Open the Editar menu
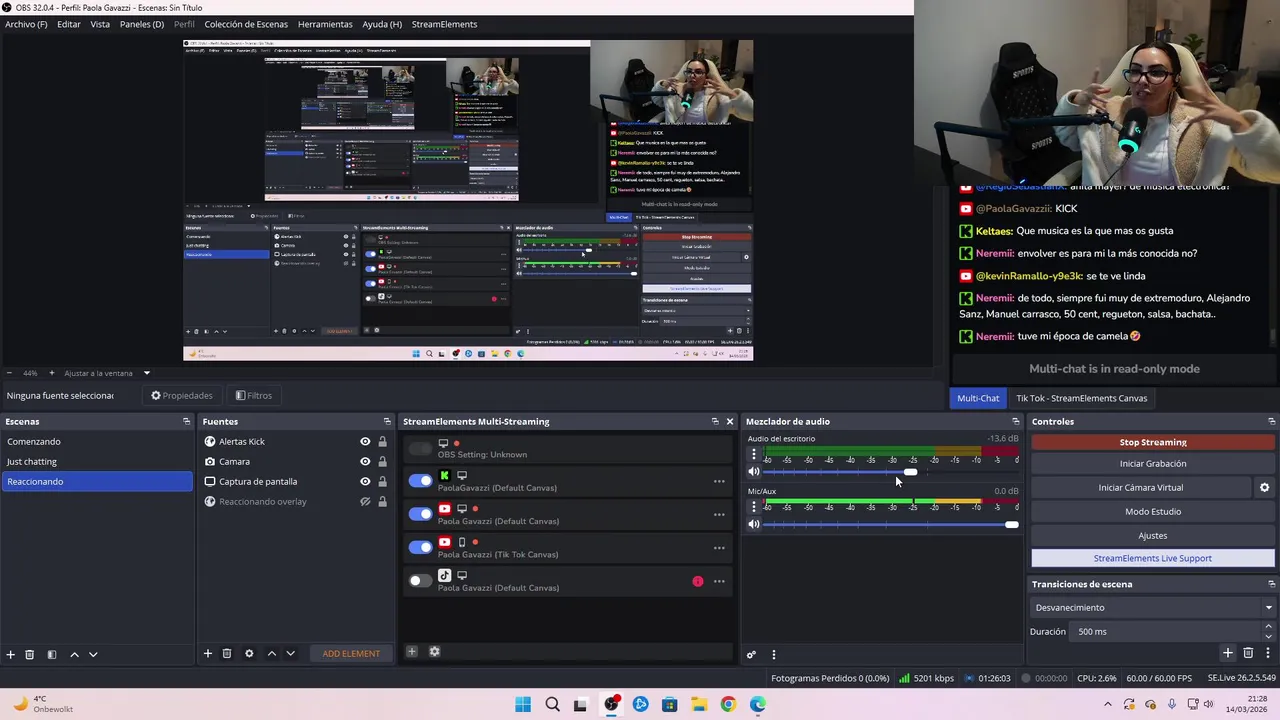Viewport: 1280px width, 720px height. 69,24
